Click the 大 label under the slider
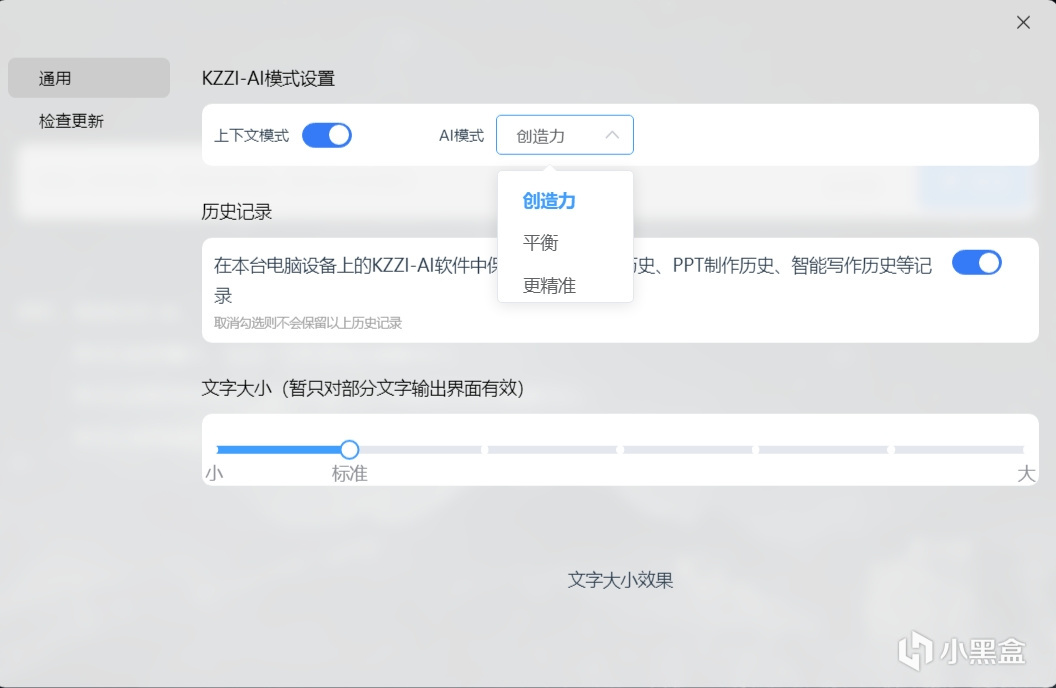Viewport: 1056px width, 688px height. (1026, 474)
